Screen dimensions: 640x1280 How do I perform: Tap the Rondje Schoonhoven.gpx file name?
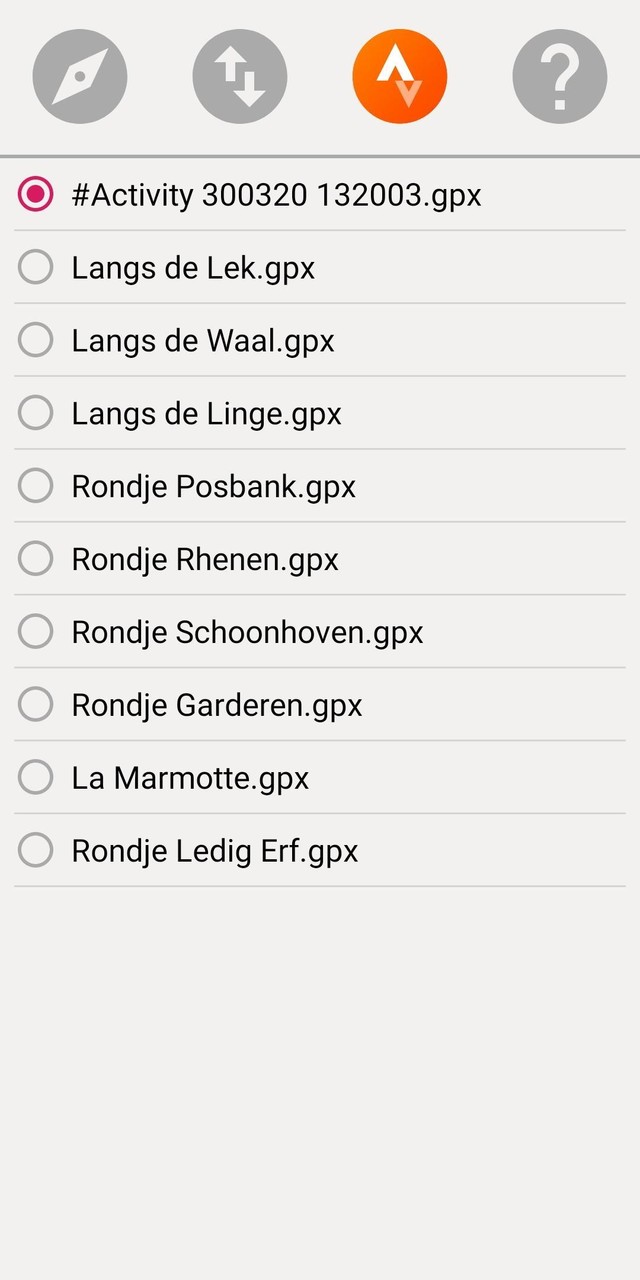(247, 632)
